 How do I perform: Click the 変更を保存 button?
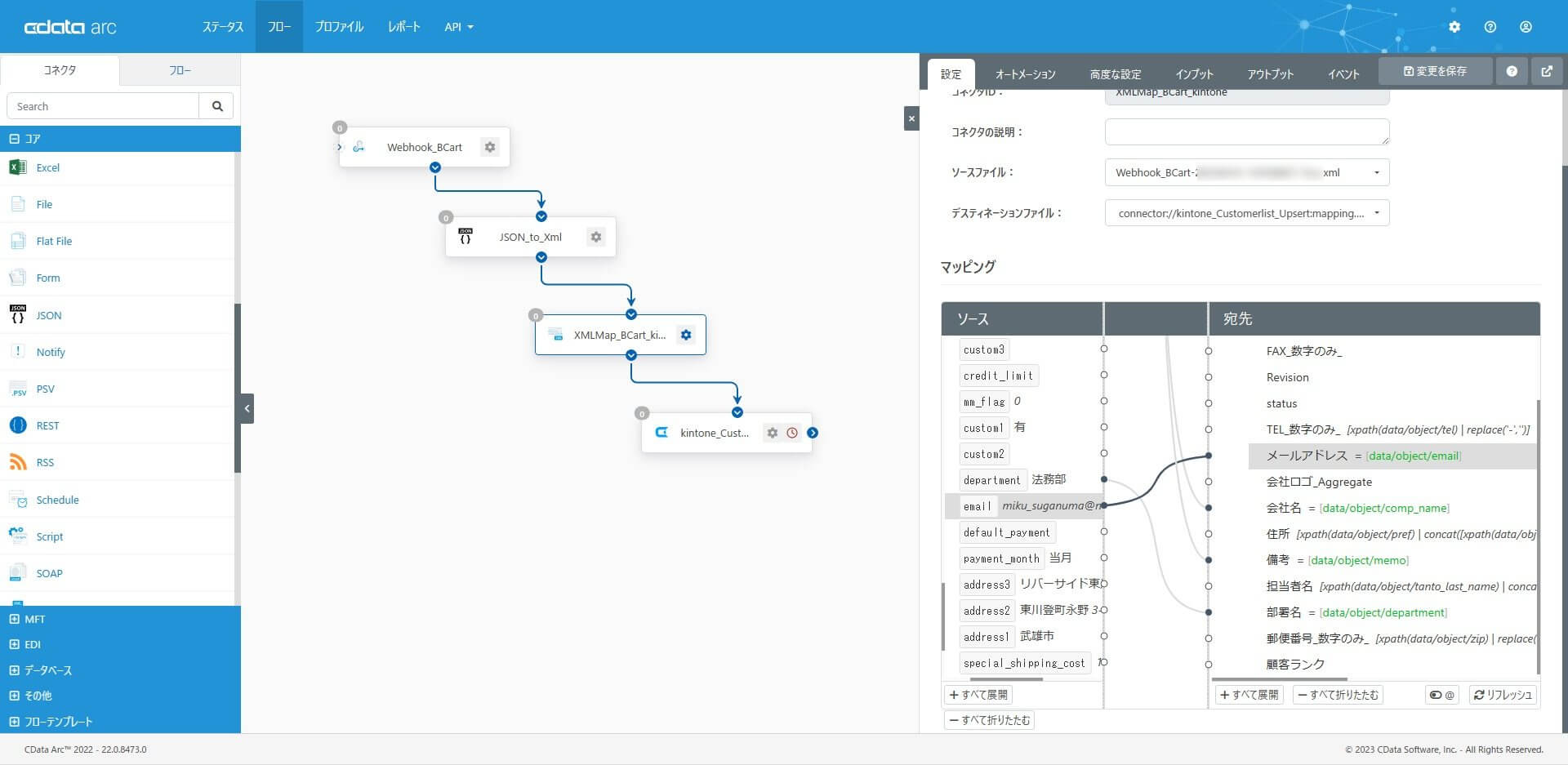coord(1436,71)
